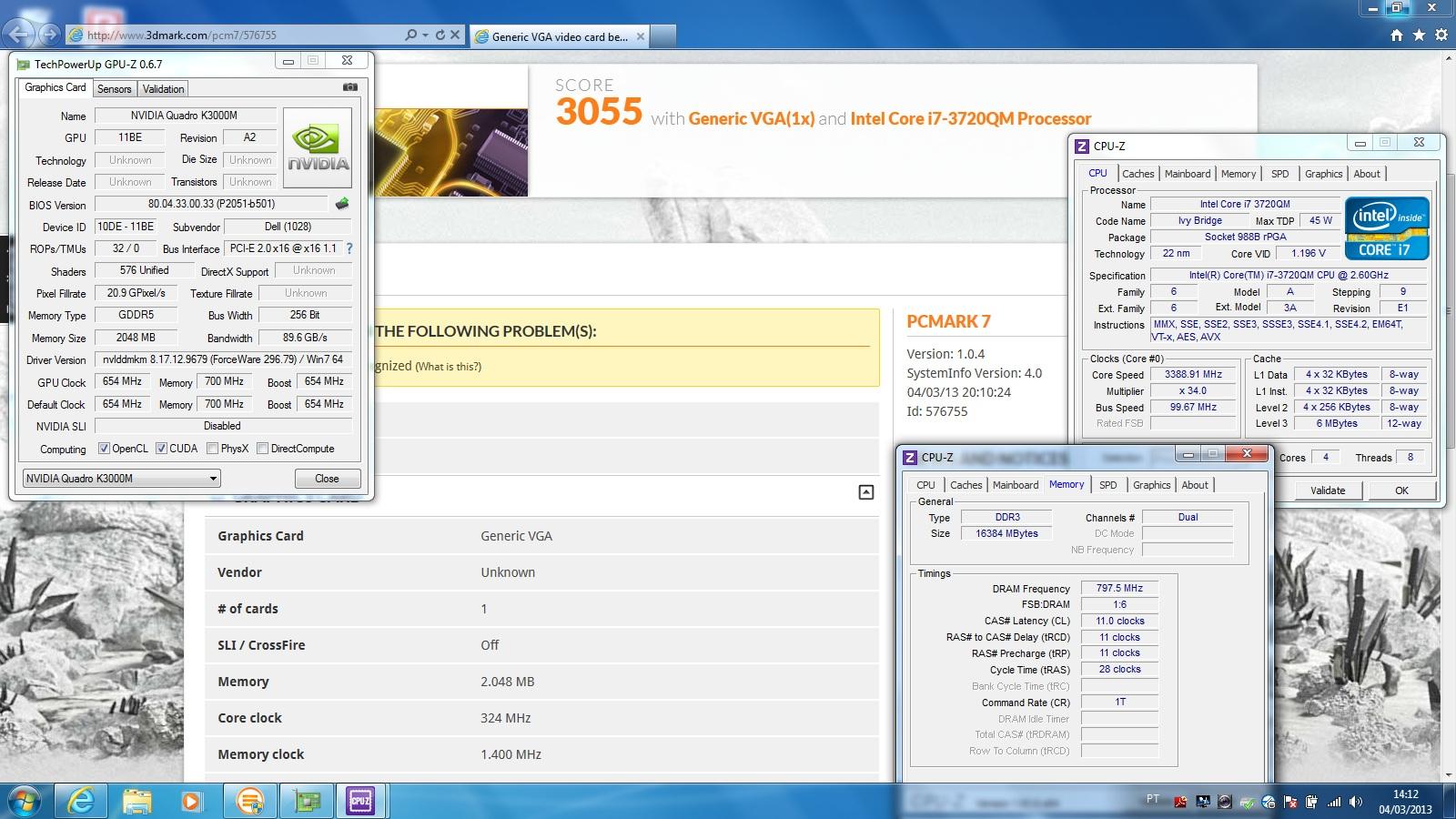Open the browser Tools gear icon
The height and width of the screenshot is (819, 1456).
1441,35
